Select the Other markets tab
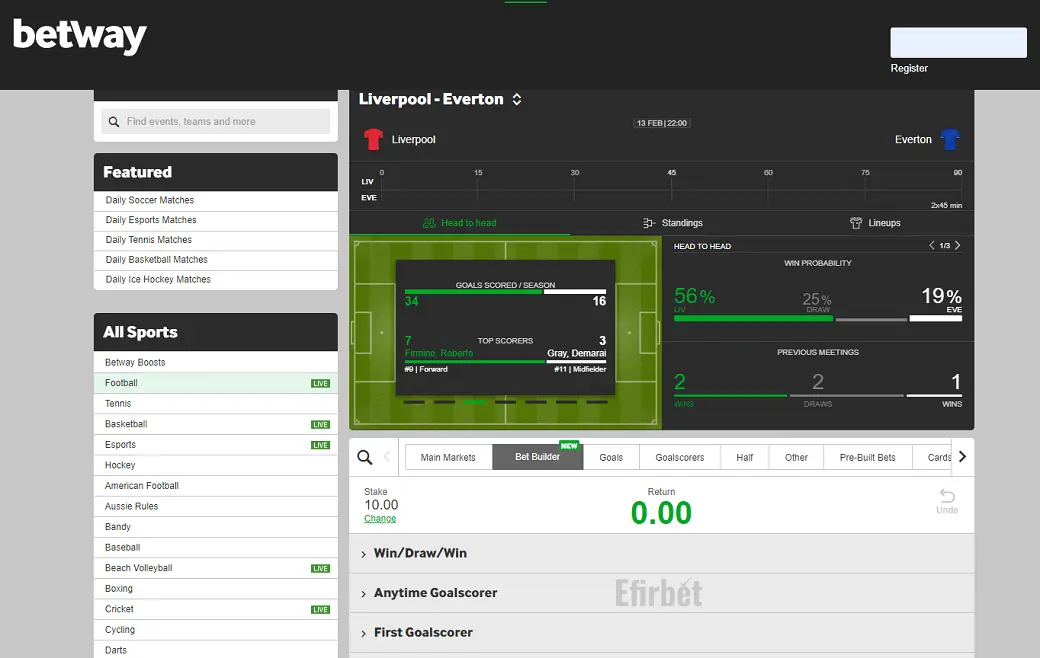The height and width of the screenshot is (658, 1040). pyautogui.click(x=797, y=457)
